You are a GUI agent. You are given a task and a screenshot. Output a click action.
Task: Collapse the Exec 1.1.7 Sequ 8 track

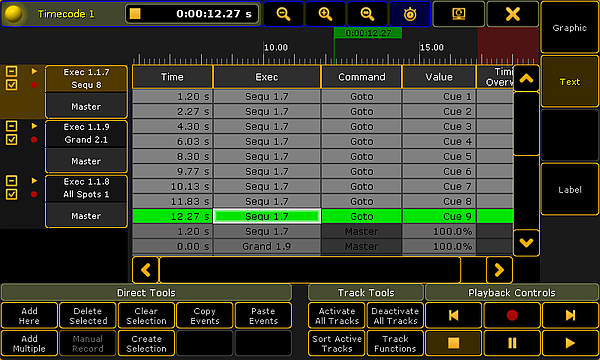[x=11, y=71]
